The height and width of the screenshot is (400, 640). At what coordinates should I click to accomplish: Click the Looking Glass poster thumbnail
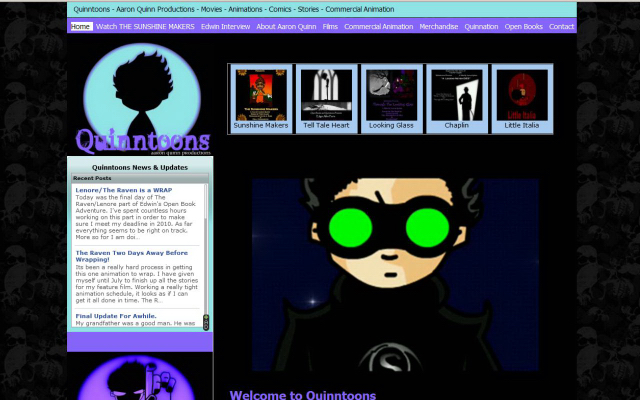click(391, 95)
